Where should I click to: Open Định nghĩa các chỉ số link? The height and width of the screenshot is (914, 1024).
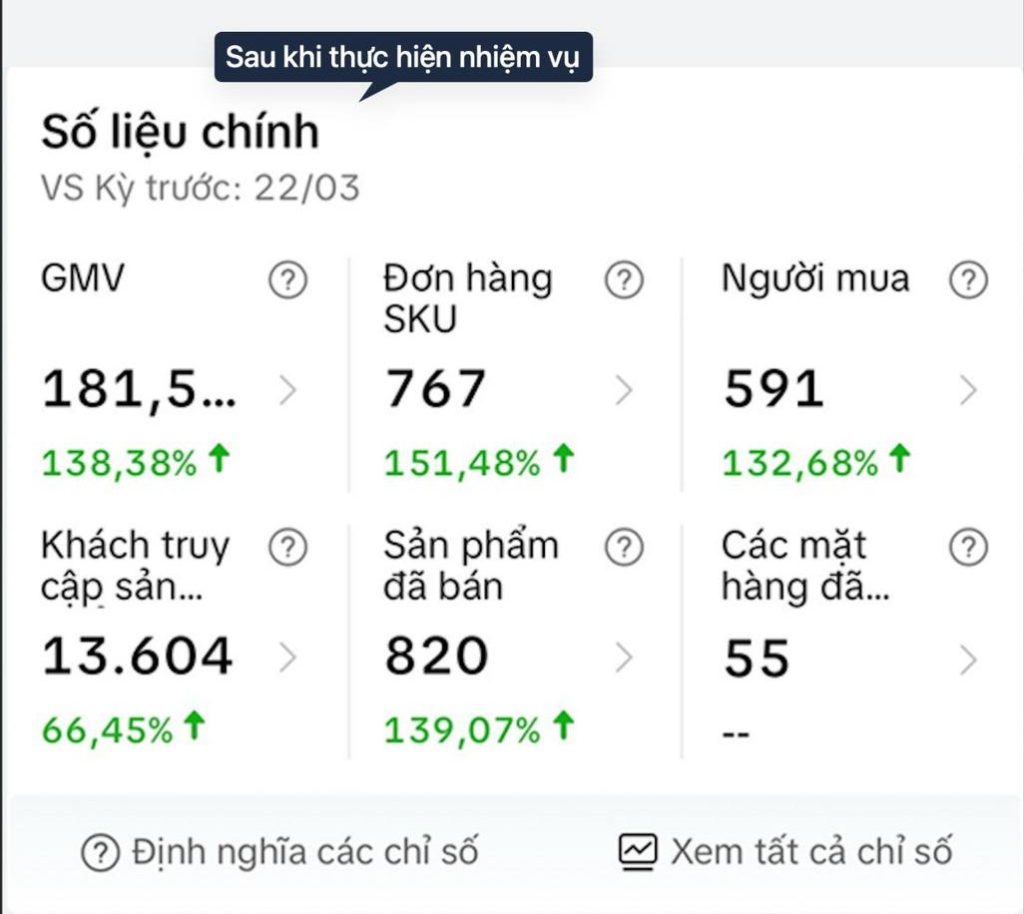(304, 853)
